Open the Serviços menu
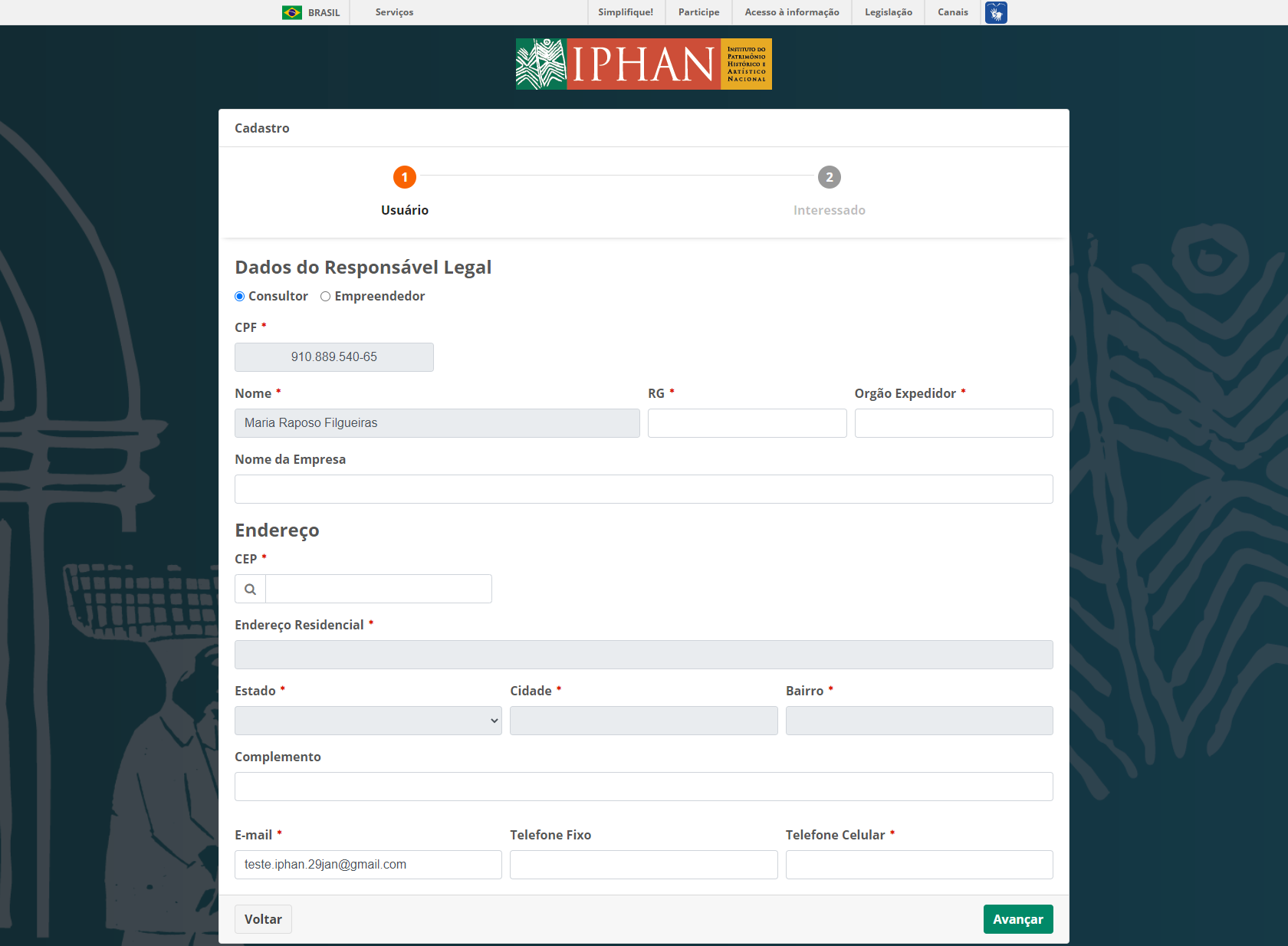The image size is (1288, 946). coord(394,12)
